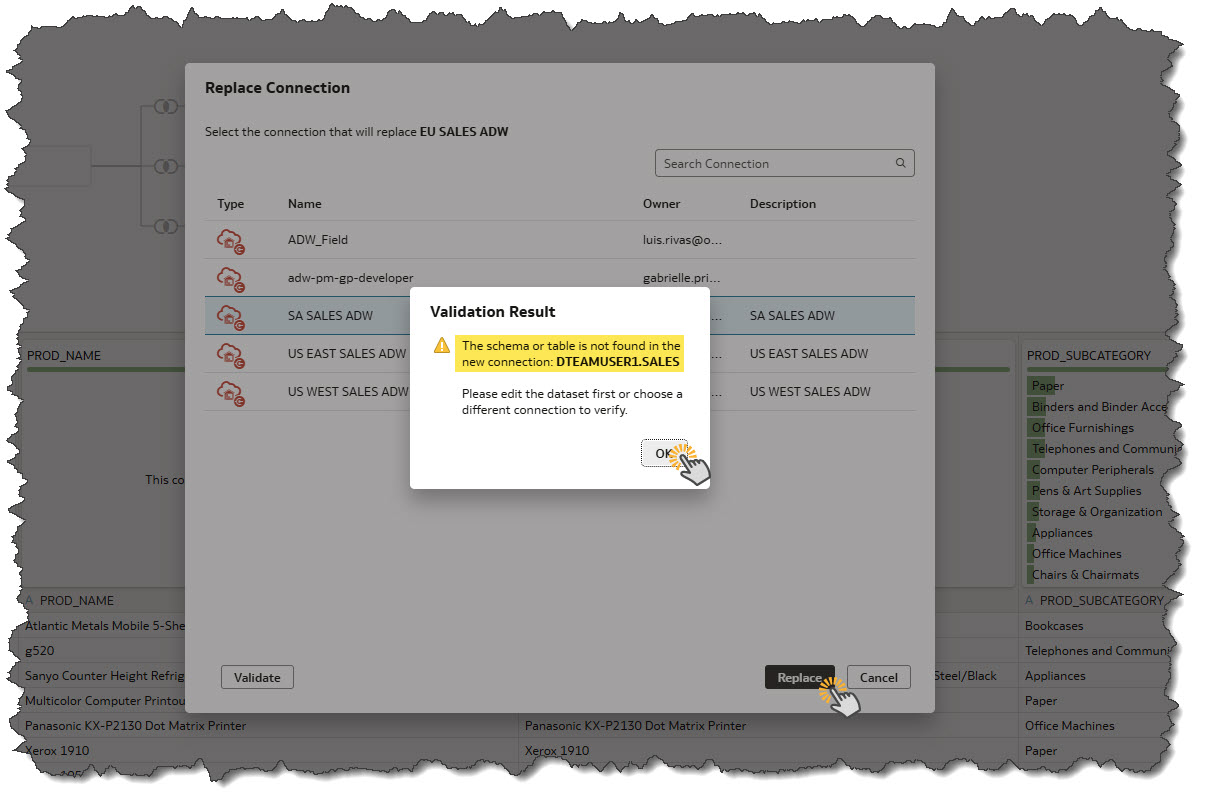This screenshot has width=1207, height=800.
Task: Click Computer Peripherals in subcategory list
Action: tap(1093, 470)
